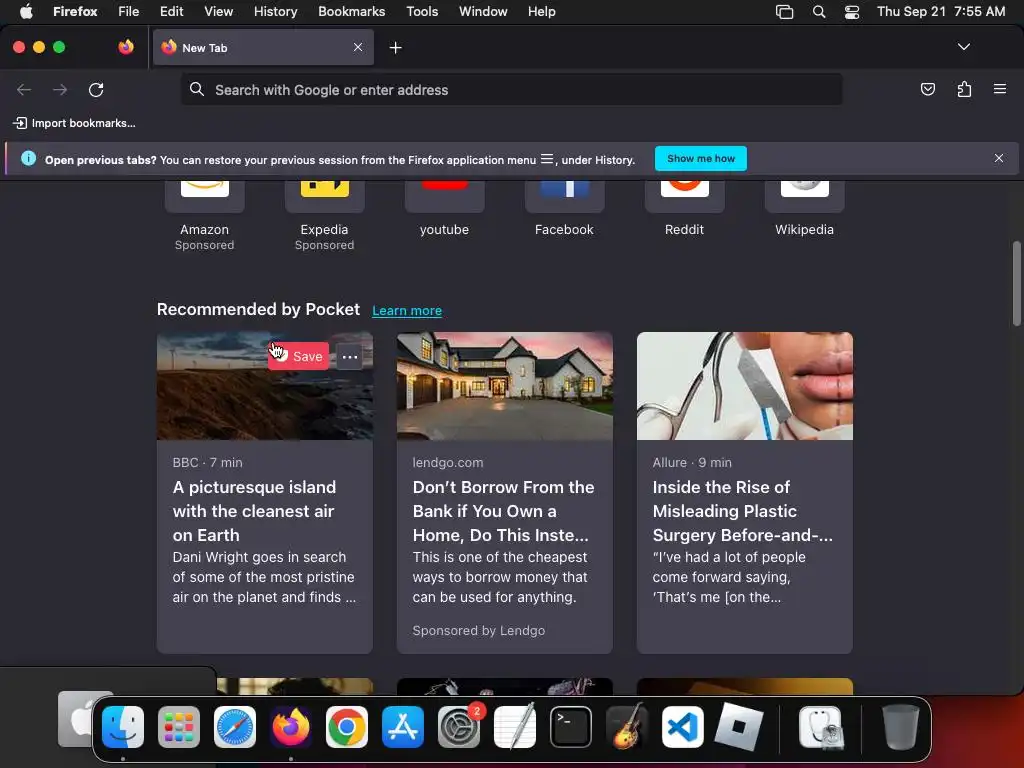This screenshot has height=768, width=1024.
Task: Open the Firefox app menu in menu bar
Action: tap(75, 11)
